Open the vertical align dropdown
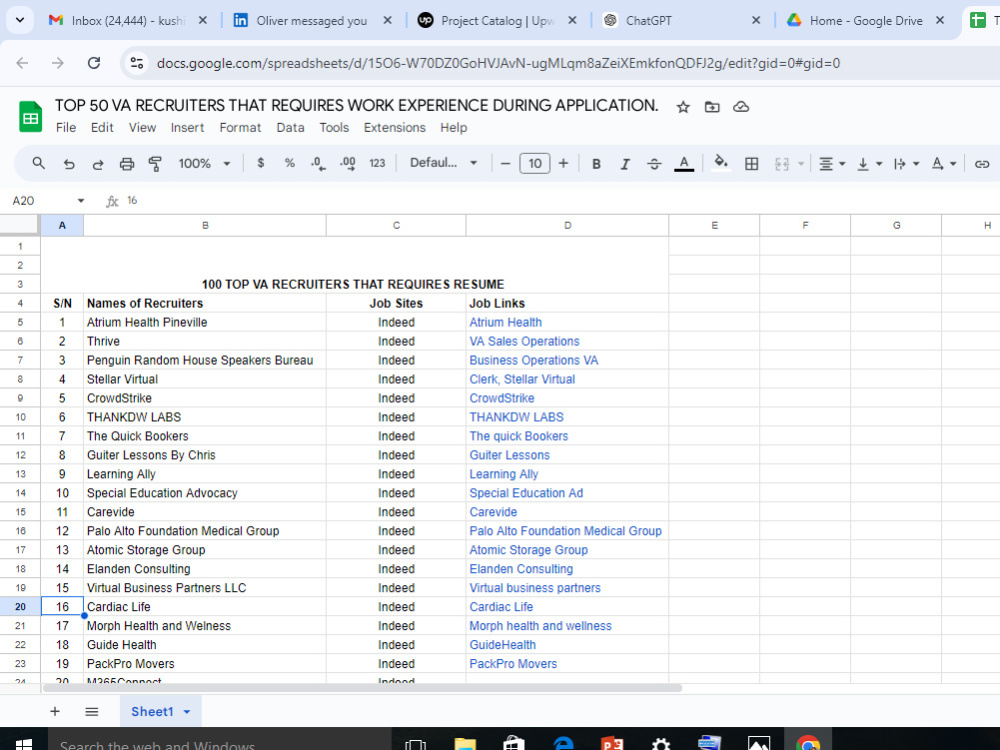Screen dimensions: 1000x750 pos(869,164)
